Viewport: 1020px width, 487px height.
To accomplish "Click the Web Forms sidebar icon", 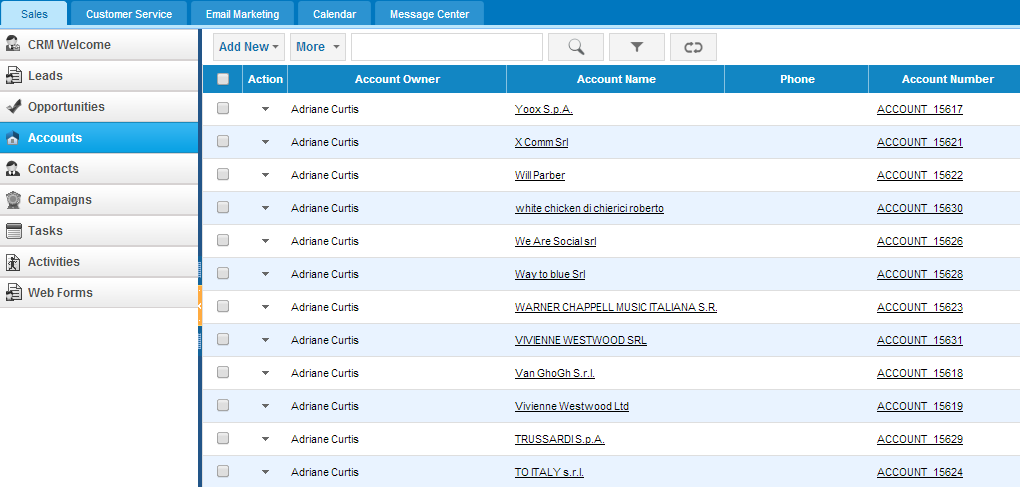I will [12, 293].
